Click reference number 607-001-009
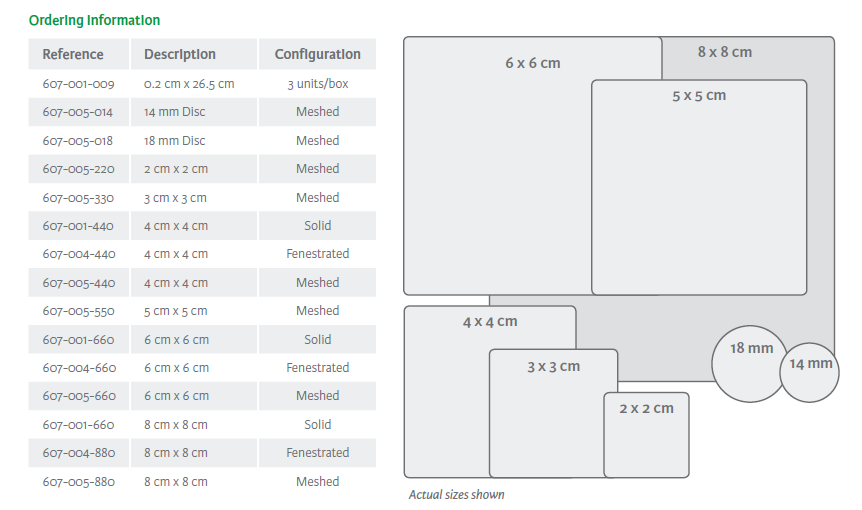 point(78,84)
